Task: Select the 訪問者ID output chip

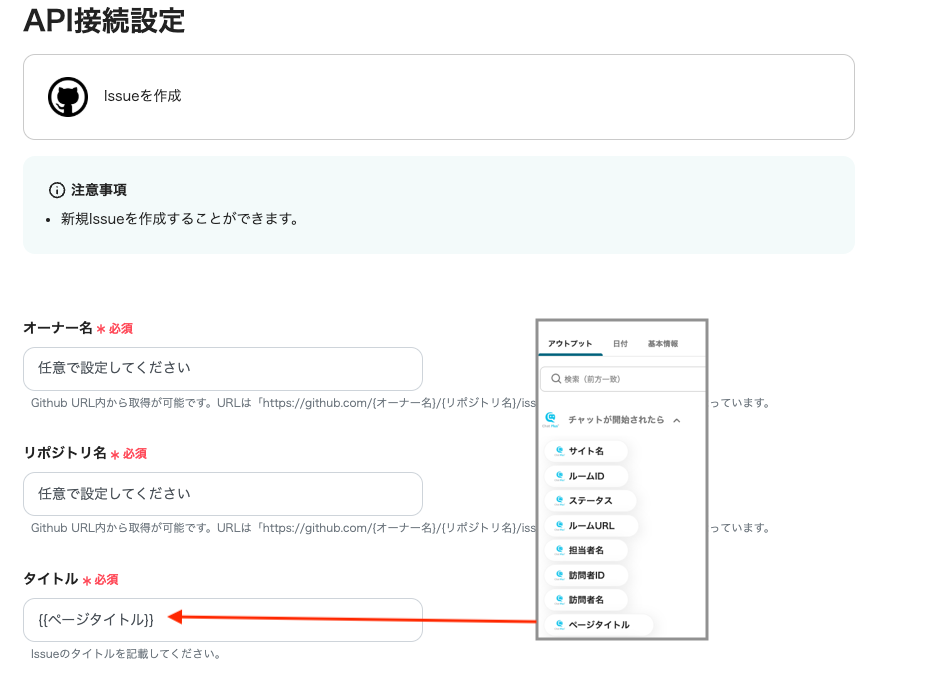Action: 586,575
